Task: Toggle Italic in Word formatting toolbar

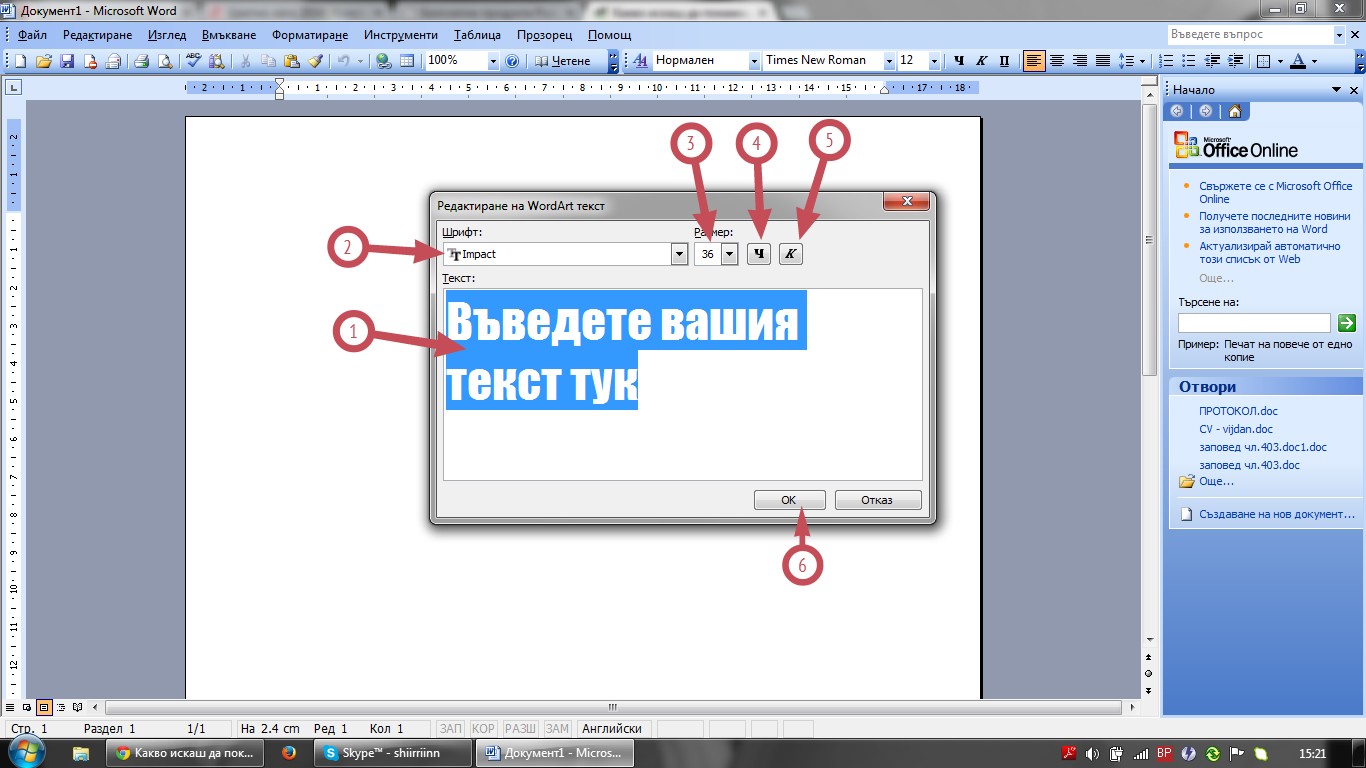Action: tap(982, 61)
